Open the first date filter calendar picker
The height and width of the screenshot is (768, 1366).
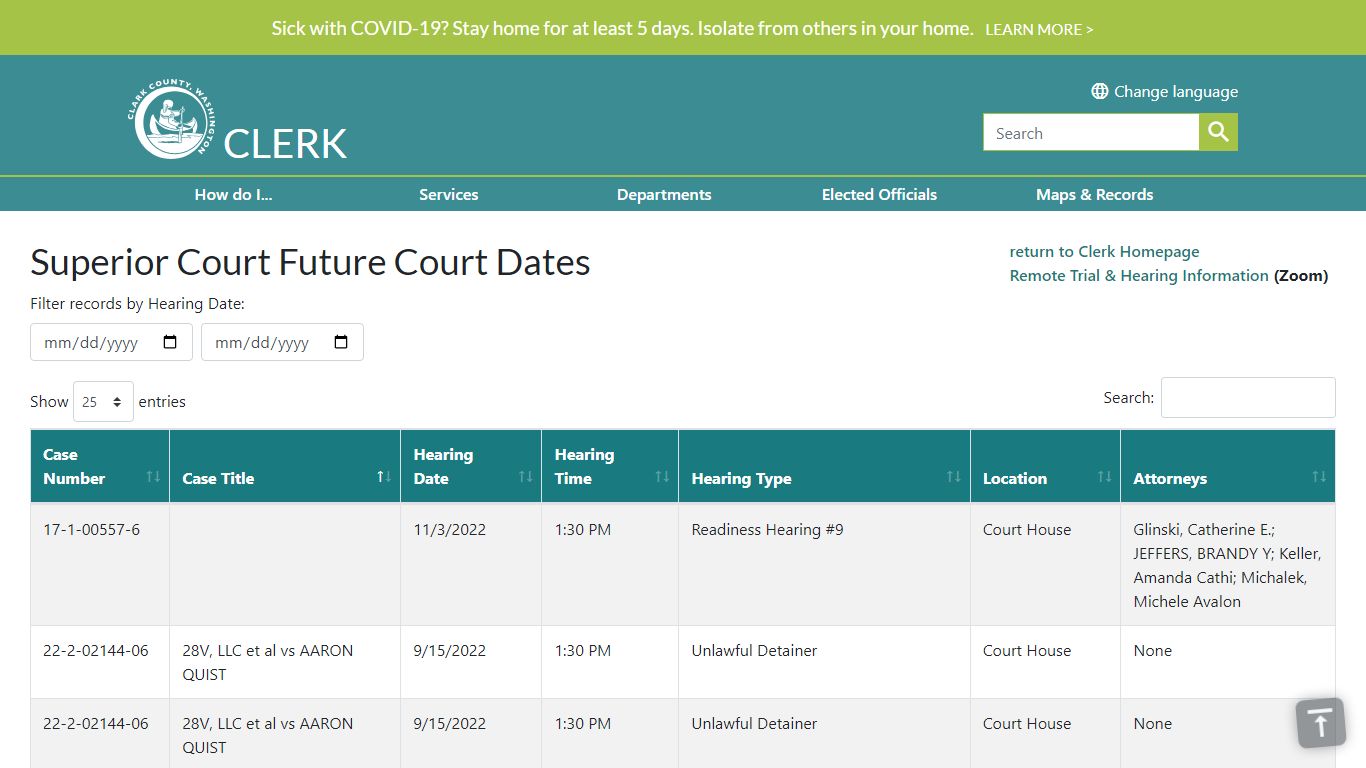coord(170,342)
